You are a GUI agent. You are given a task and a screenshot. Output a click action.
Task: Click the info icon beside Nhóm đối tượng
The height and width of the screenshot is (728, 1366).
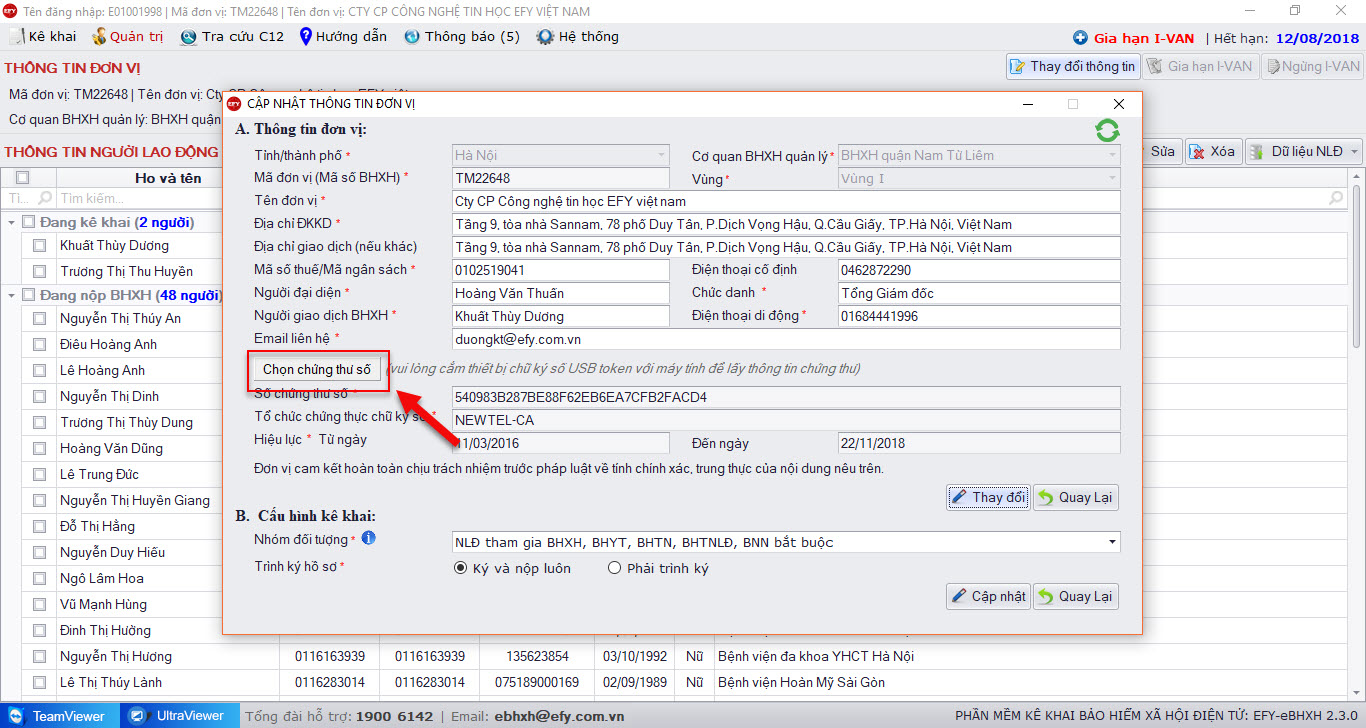coord(369,539)
